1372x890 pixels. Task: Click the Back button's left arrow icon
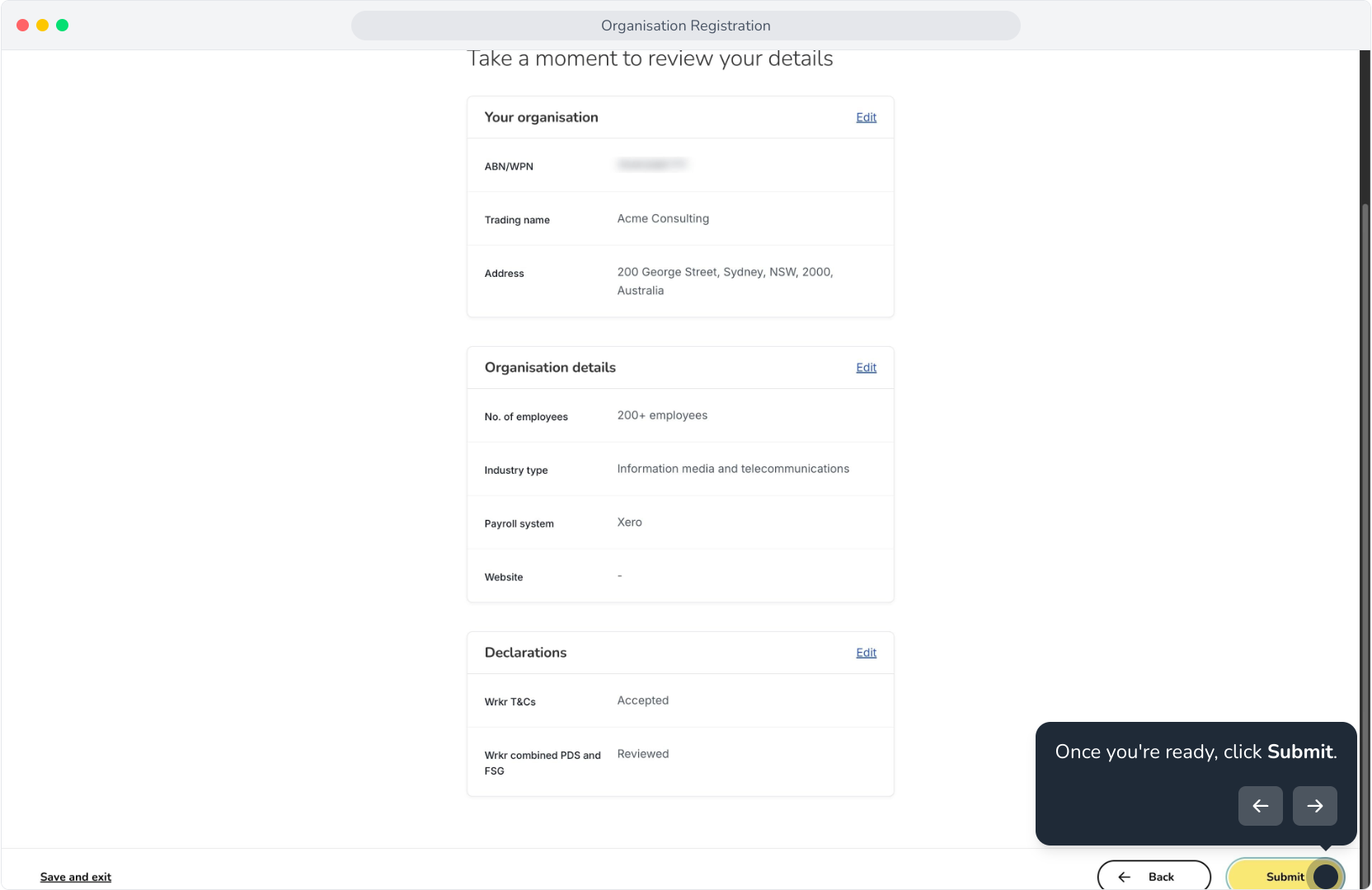click(x=1124, y=877)
